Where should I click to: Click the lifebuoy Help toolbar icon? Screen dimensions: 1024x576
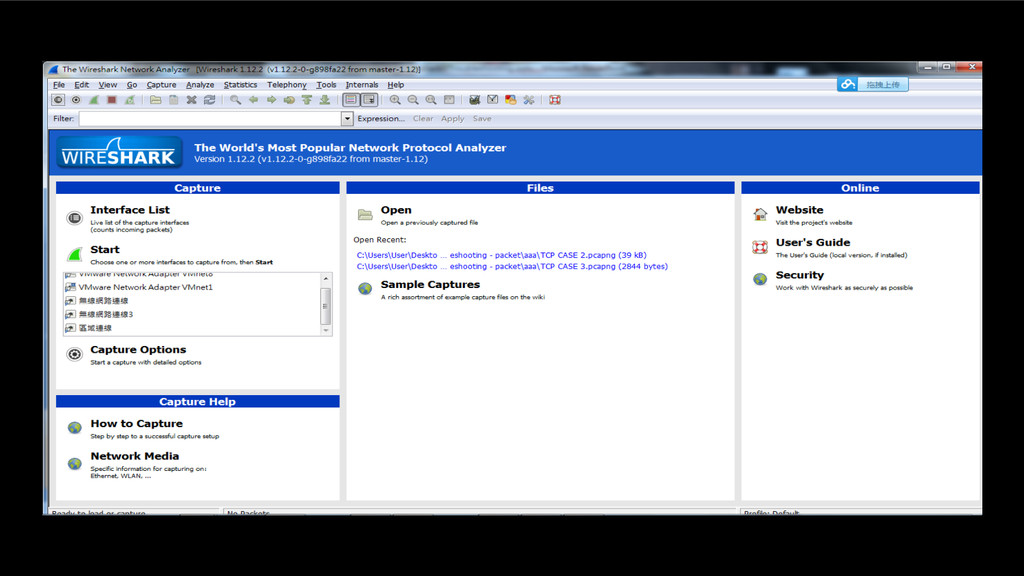coord(554,100)
